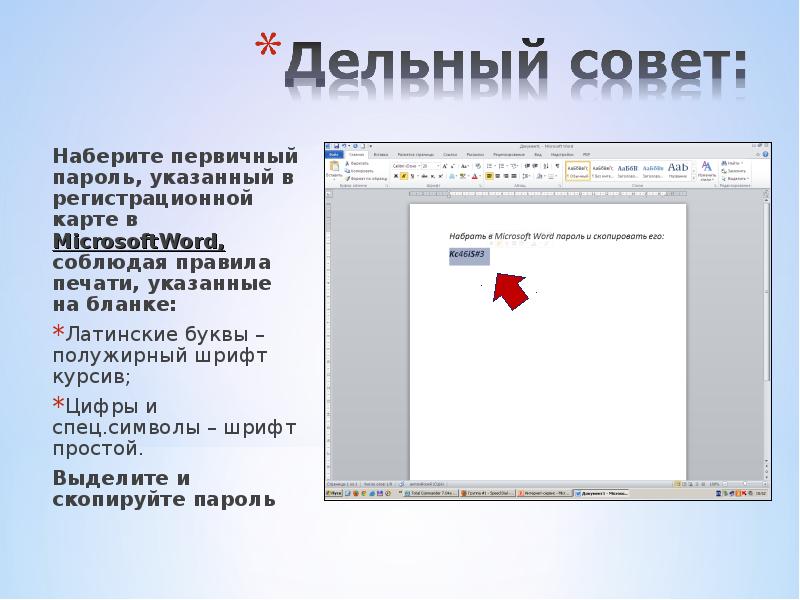The image size is (800, 600).
Task: Click the Windows Start (Пуск) button
Action: (334, 493)
